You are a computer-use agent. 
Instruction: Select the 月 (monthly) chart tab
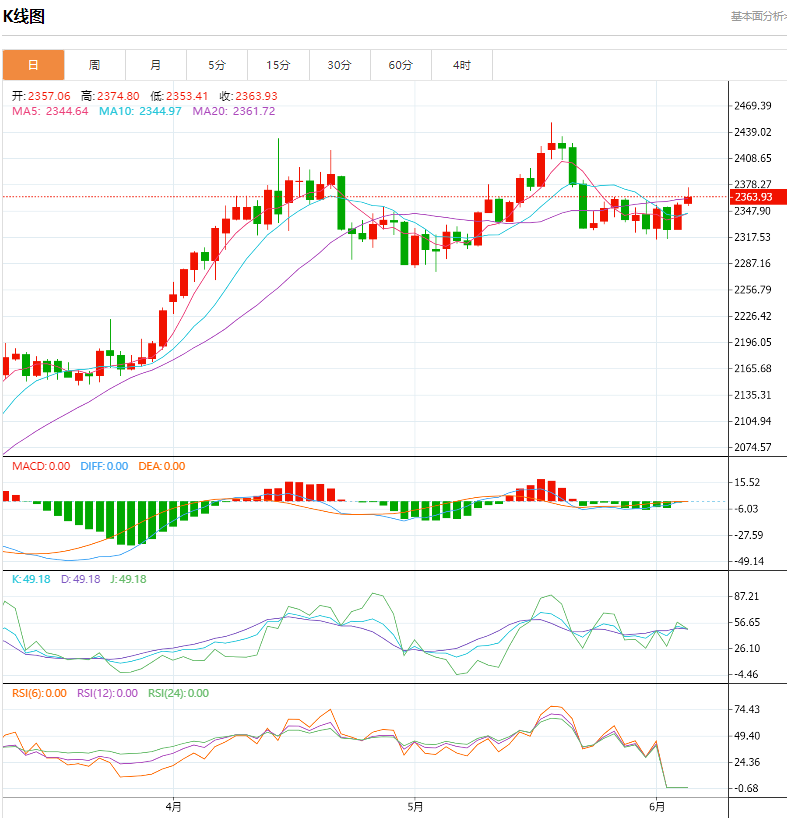(156, 65)
